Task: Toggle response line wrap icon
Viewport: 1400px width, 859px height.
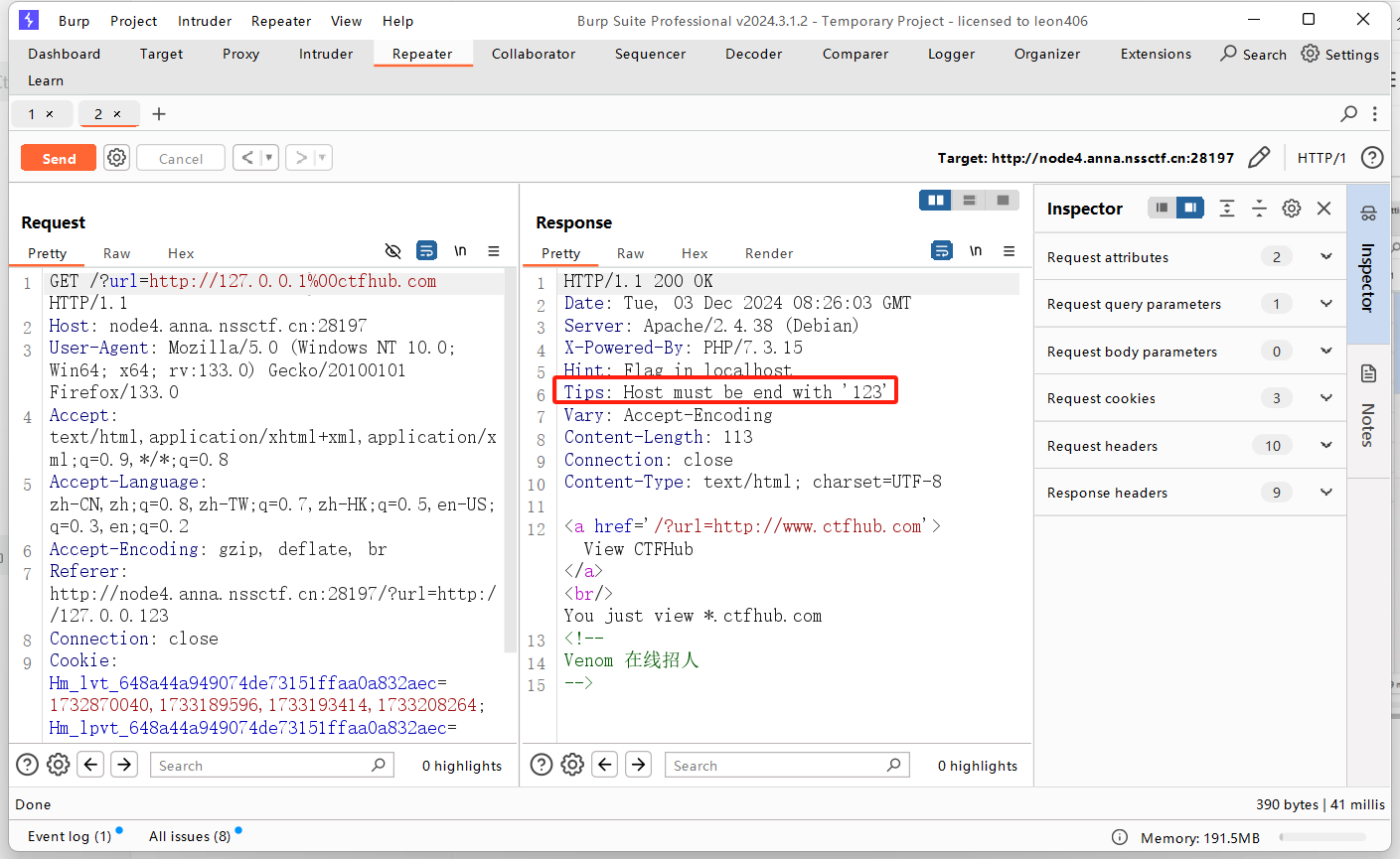Action: [942, 250]
